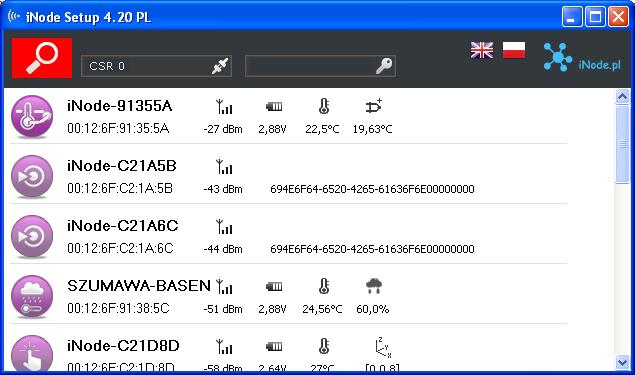
Task: Click the 60,0% humidity reading
Action: pyautogui.click(x=373, y=309)
